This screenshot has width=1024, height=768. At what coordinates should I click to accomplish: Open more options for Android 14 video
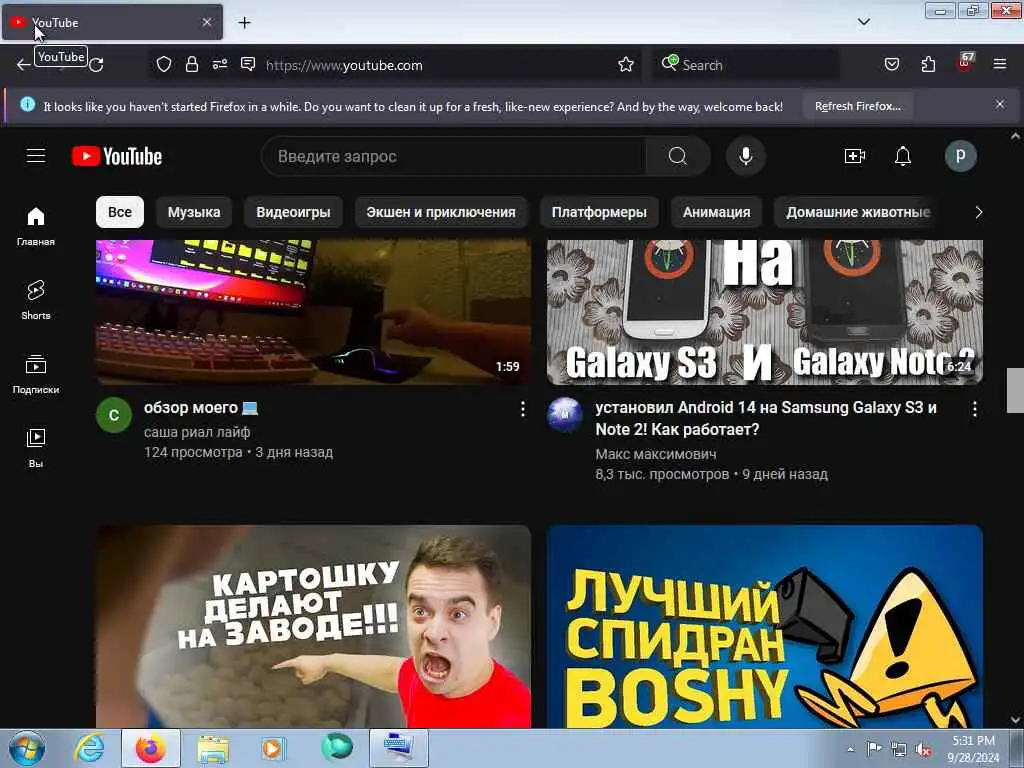[974, 409]
